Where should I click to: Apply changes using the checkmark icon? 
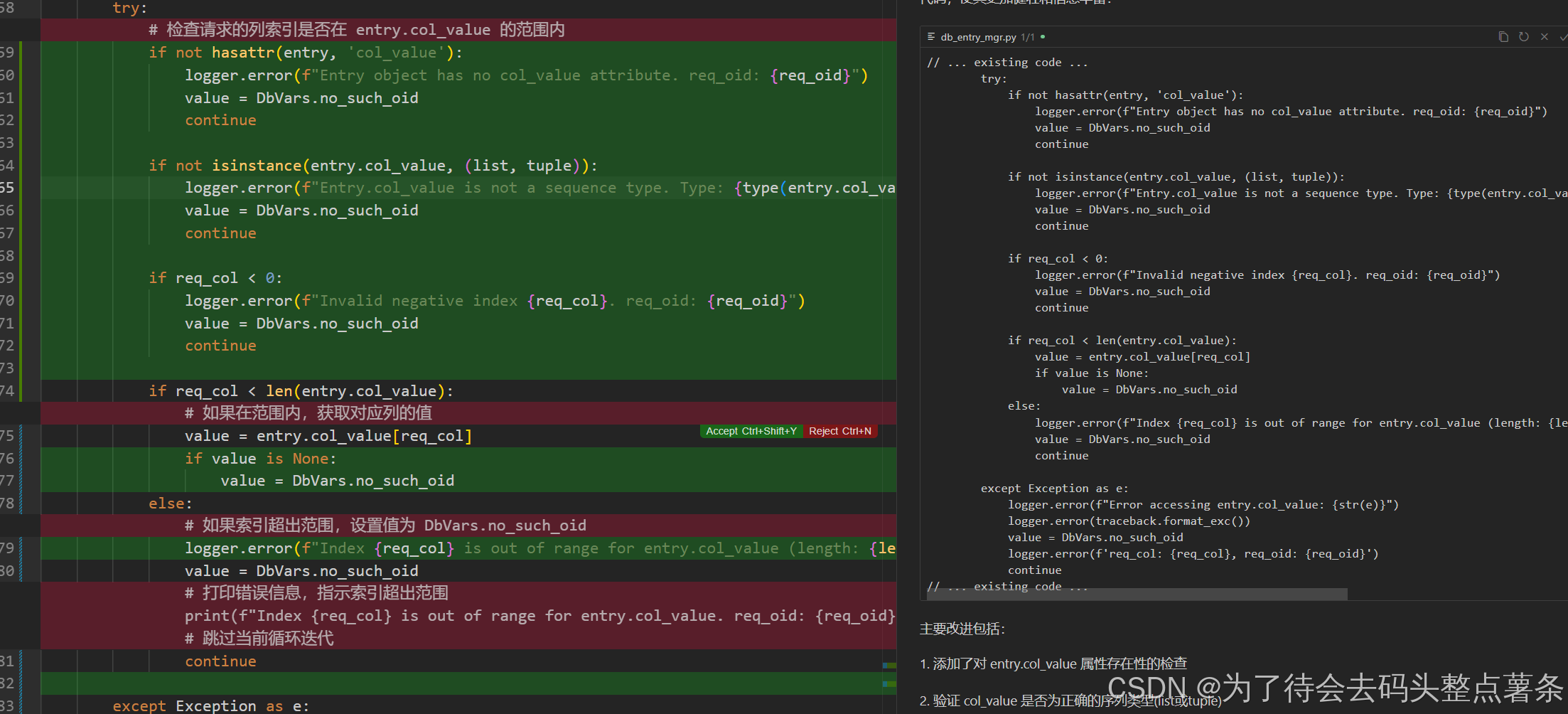click(x=1564, y=36)
